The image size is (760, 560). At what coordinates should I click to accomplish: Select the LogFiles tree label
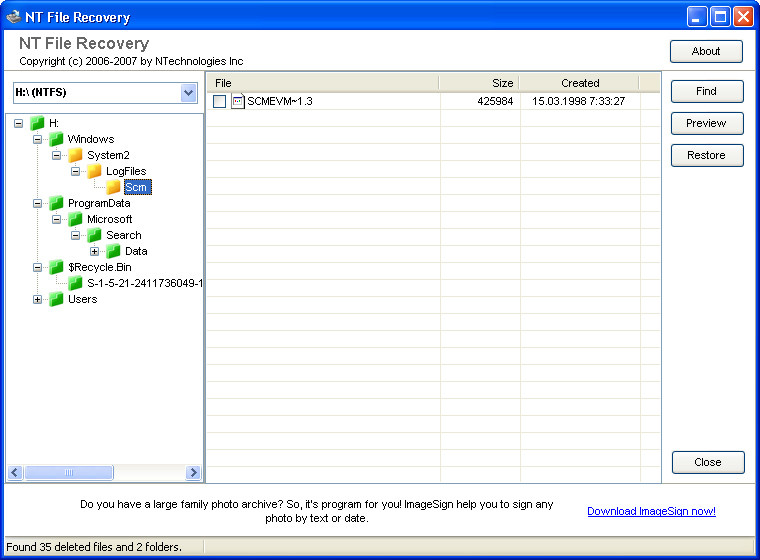126,171
